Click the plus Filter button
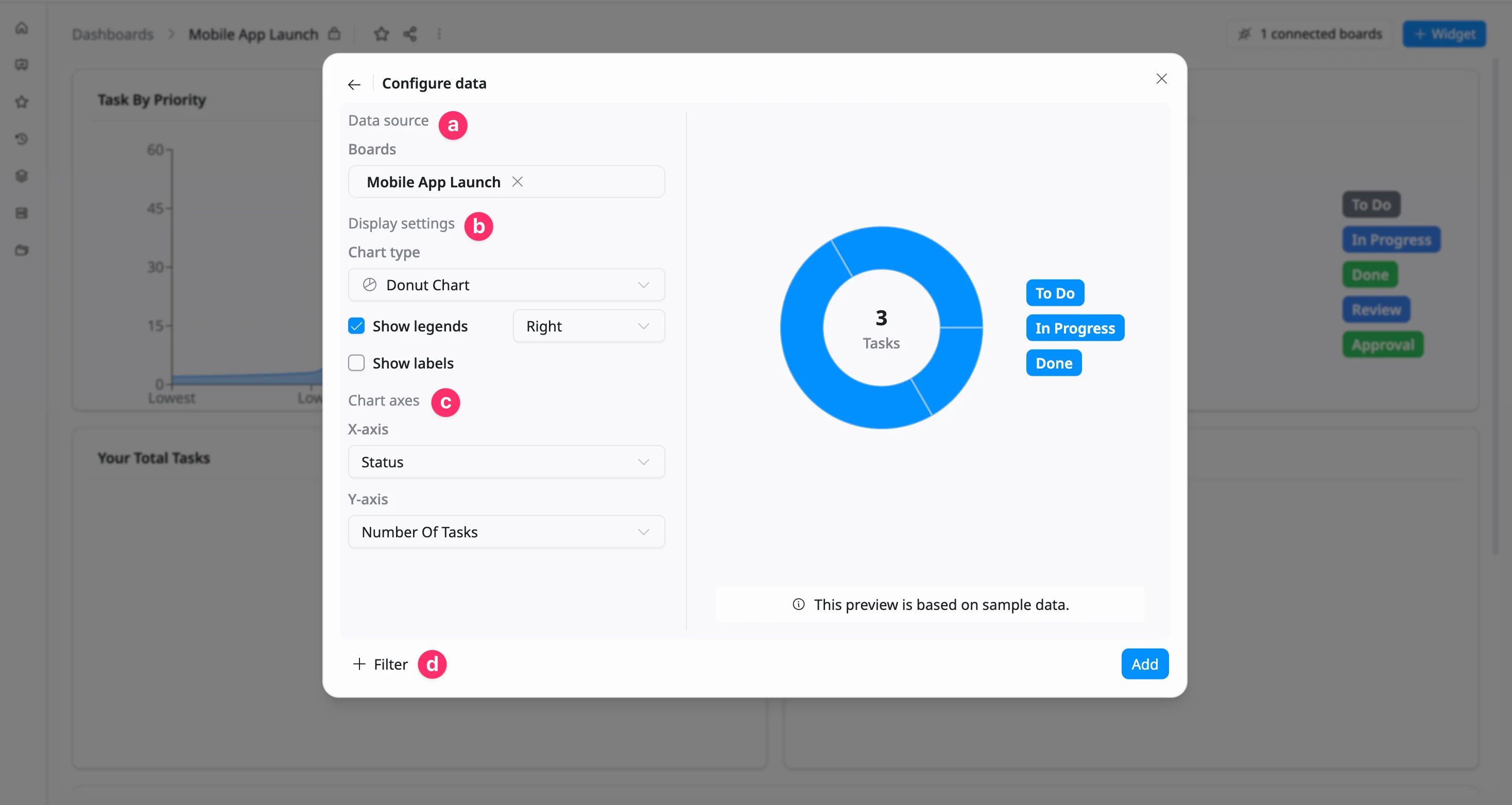Image resolution: width=1512 pixels, height=805 pixels. click(x=380, y=663)
